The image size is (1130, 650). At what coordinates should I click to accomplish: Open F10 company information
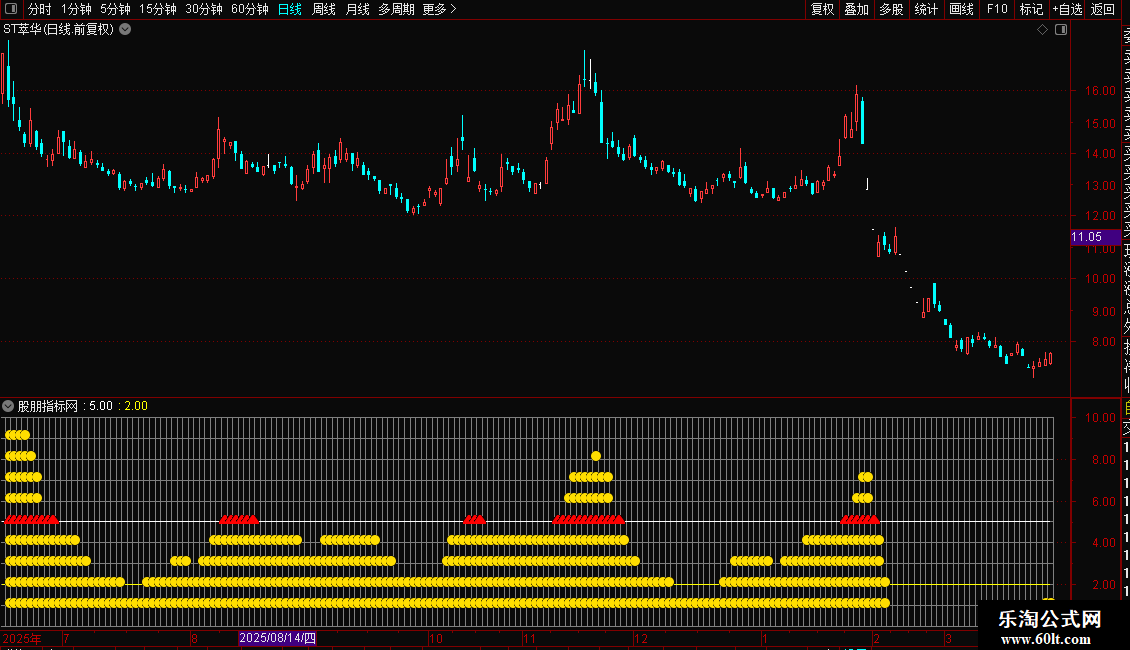[997, 9]
